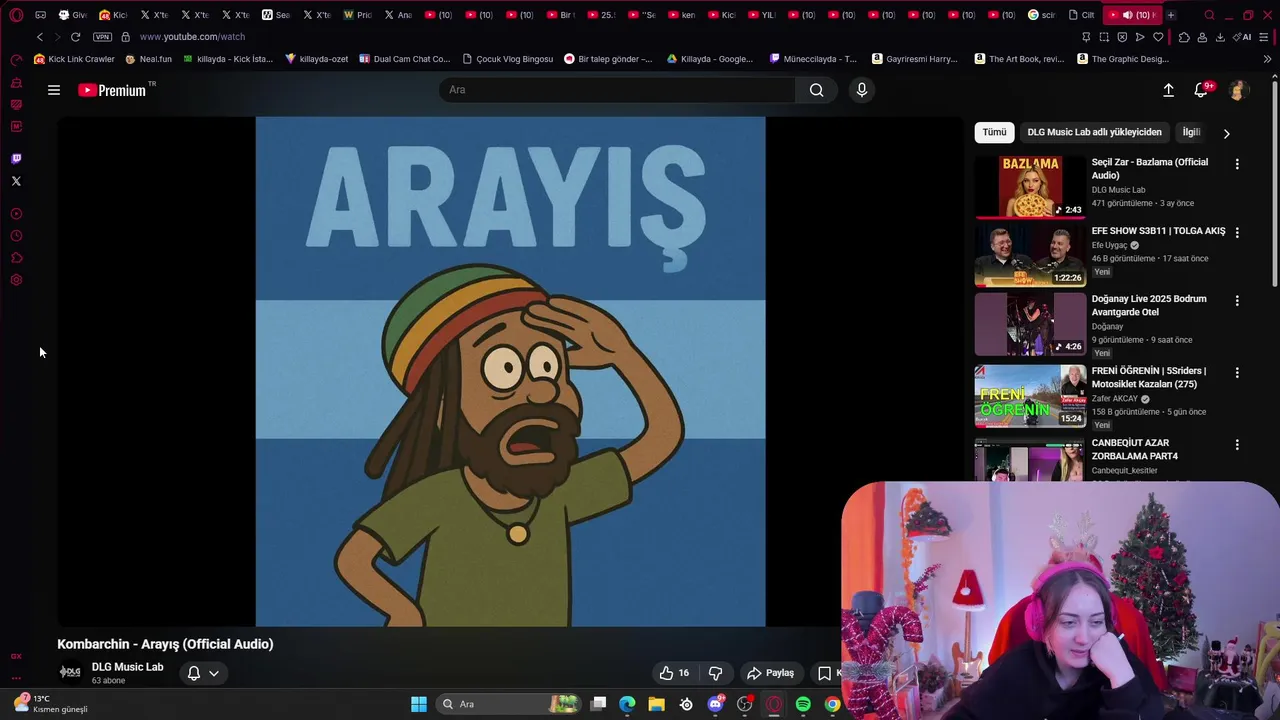The image size is (1280, 720).
Task: Add page to bookmarks heart icon
Action: click(1158, 37)
